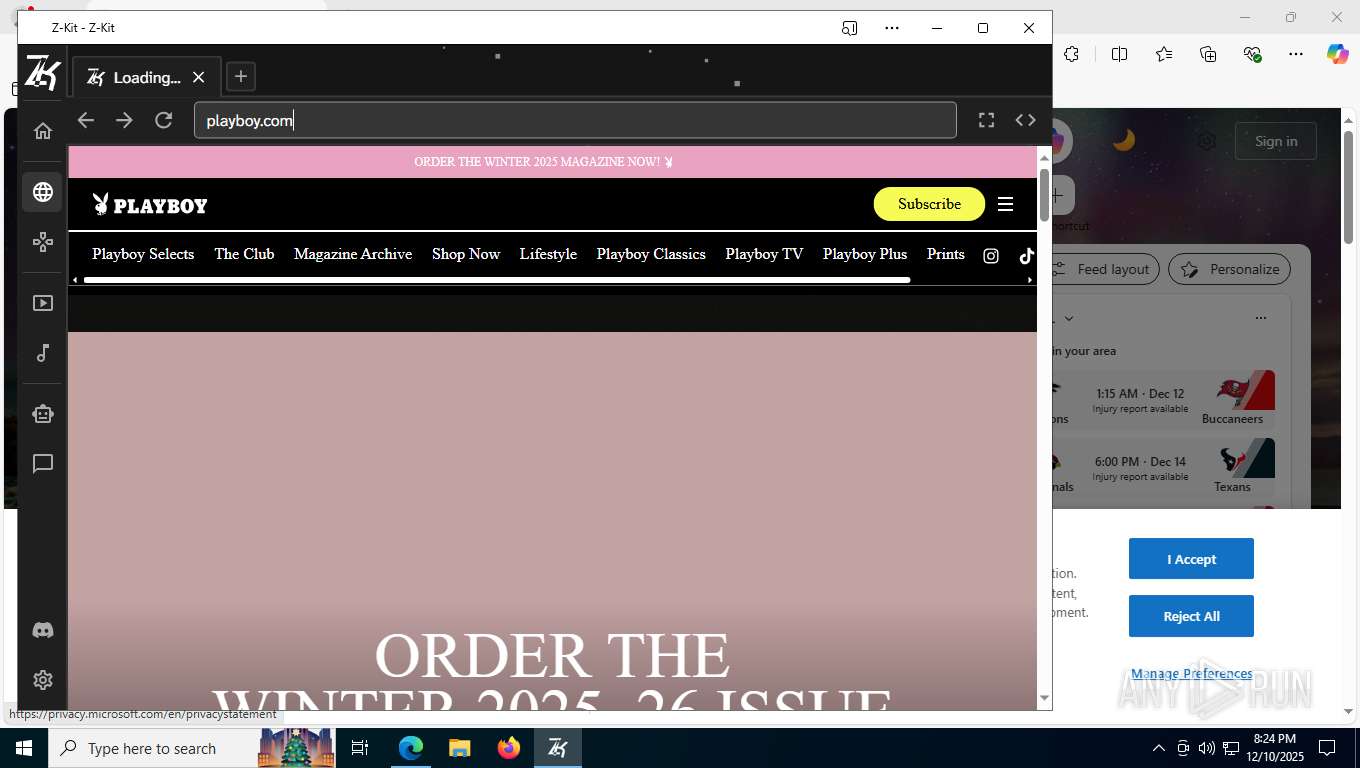Click Feed layout in Edge window
1360x768 pixels.
(x=1103, y=269)
